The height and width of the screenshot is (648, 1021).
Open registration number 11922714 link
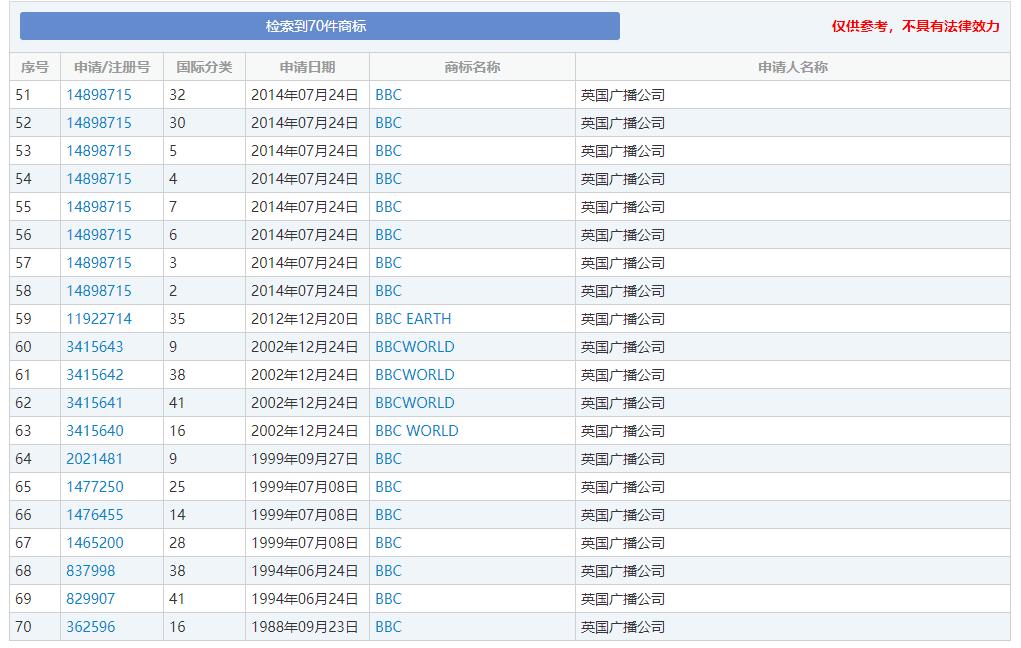(x=99, y=318)
